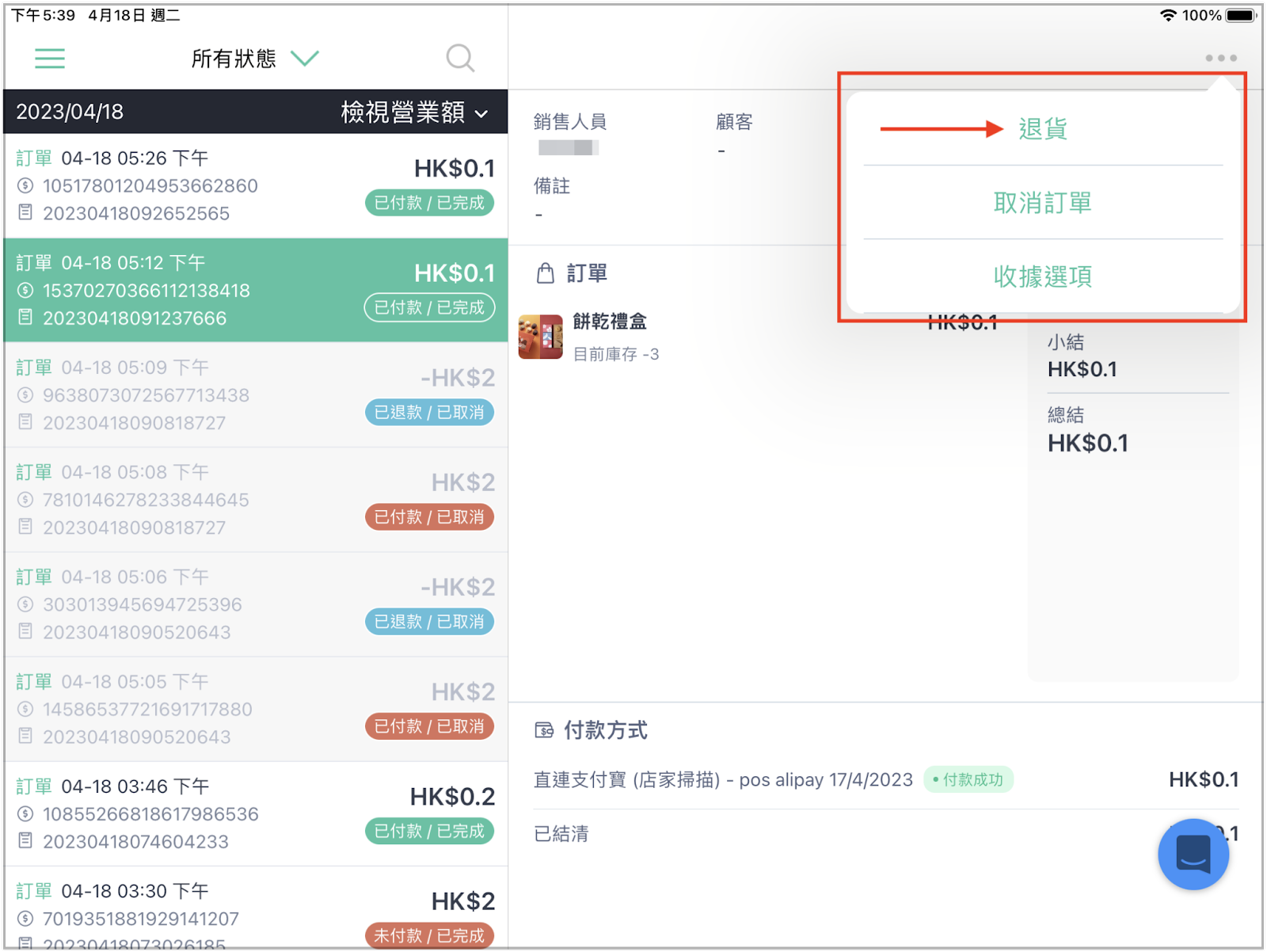Expand the 所有狀態 status filter dropdown
This screenshot has height=952, width=1267.
[255, 59]
